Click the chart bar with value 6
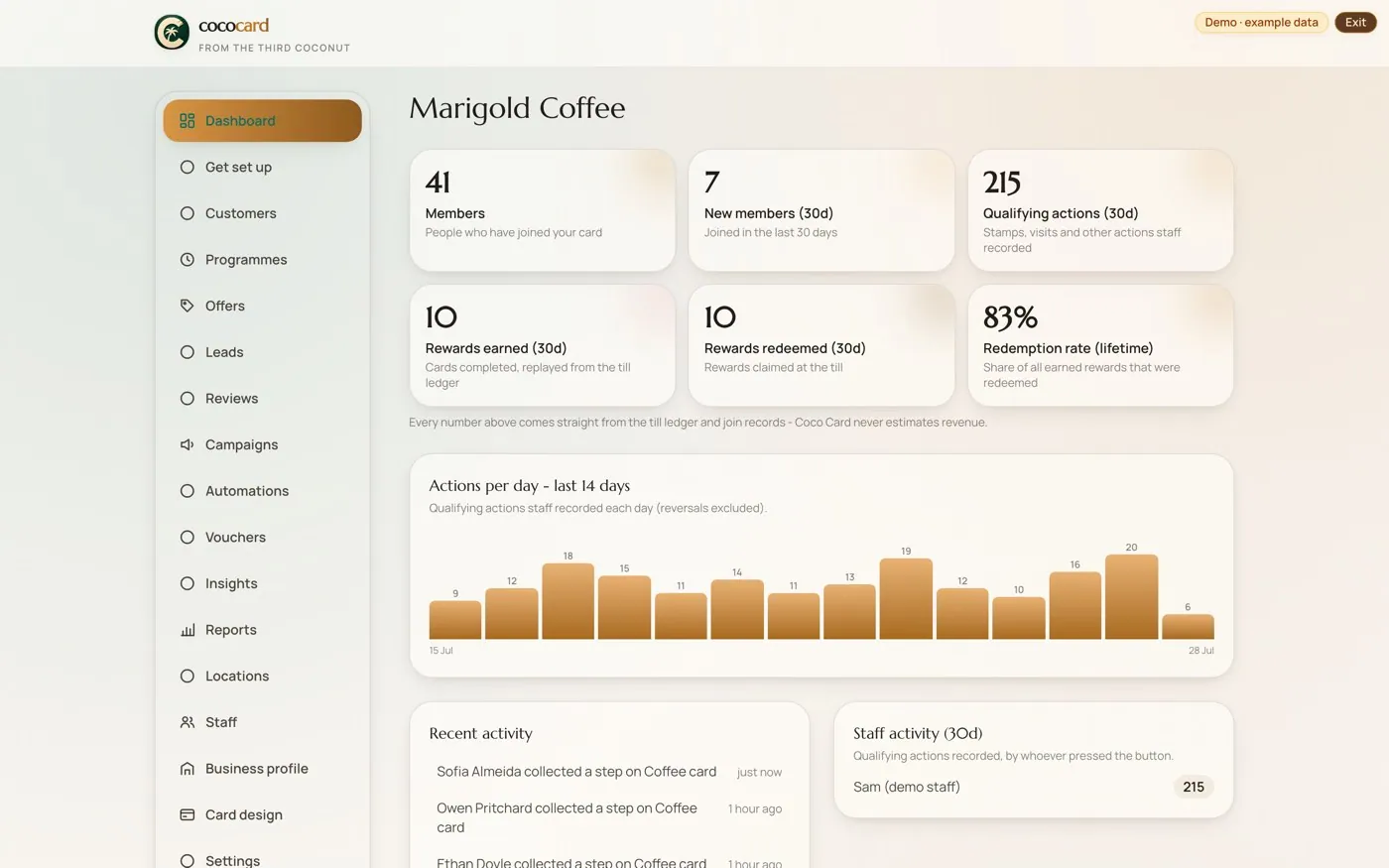The height and width of the screenshot is (868, 1389). [1188, 627]
